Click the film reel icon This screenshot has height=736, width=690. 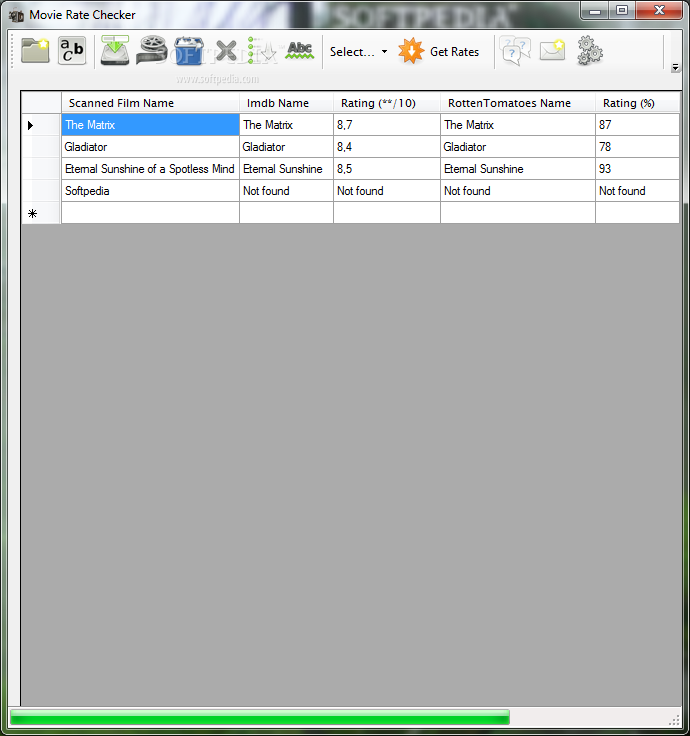(152, 50)
